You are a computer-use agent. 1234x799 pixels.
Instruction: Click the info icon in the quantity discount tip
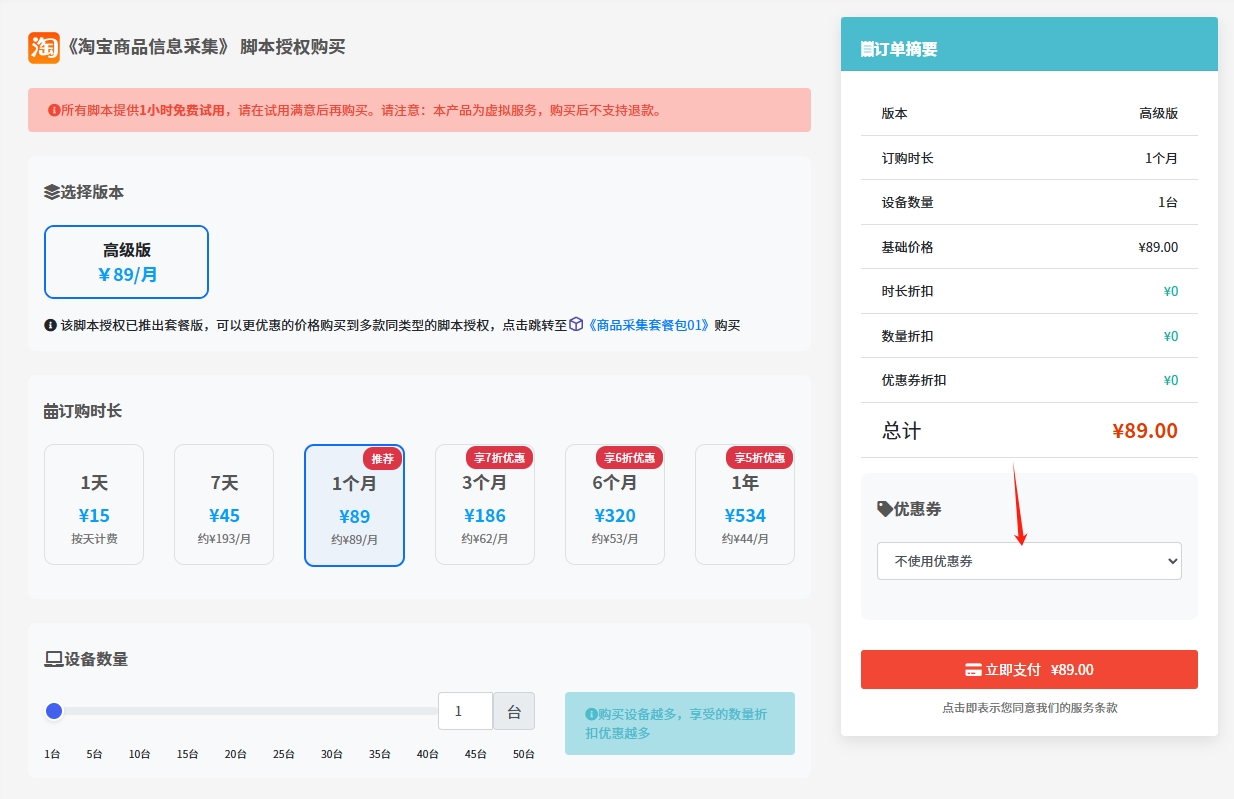pyautogui.click(x=591, y=714)
